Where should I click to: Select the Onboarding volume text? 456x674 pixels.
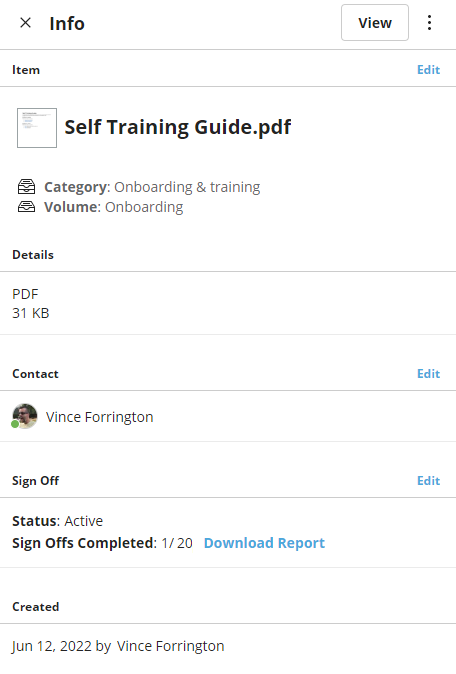point(144,207)
